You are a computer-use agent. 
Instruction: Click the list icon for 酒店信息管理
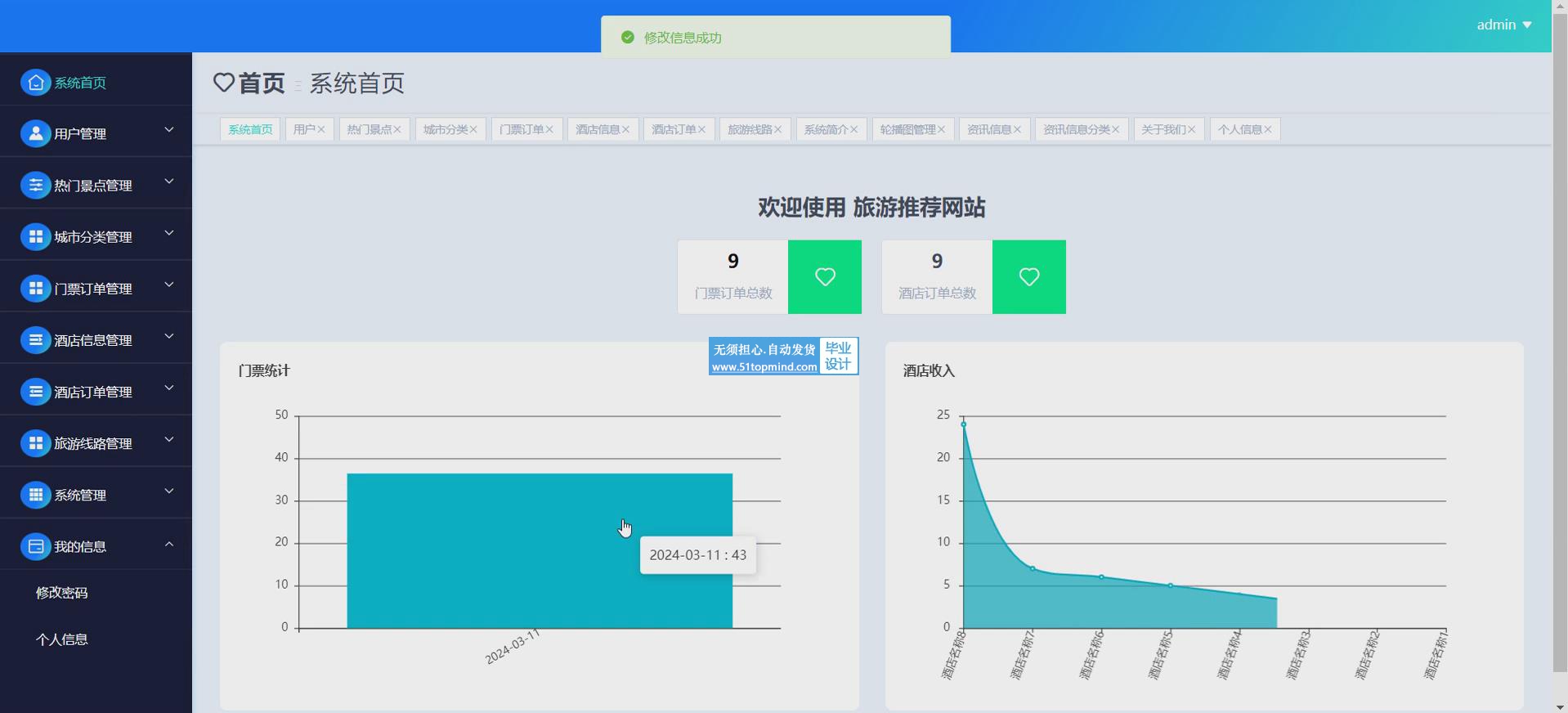pos(35,340)
